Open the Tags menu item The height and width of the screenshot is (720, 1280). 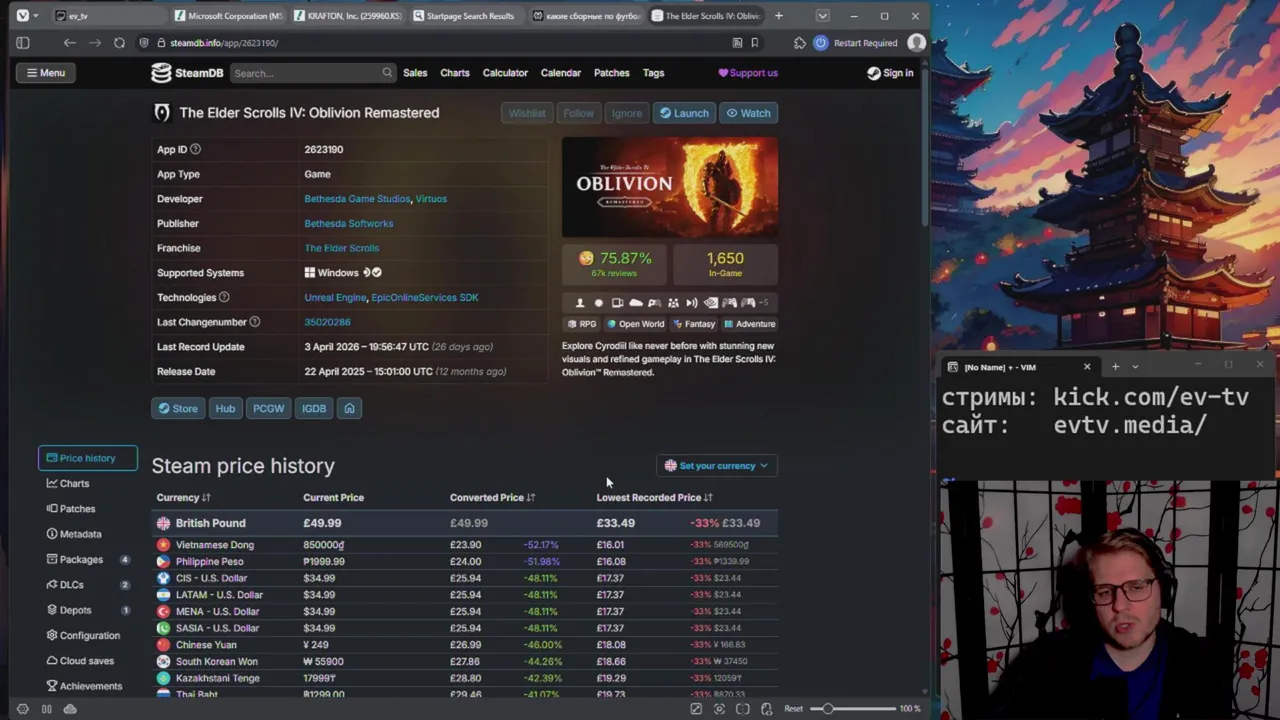pos(654,73)
